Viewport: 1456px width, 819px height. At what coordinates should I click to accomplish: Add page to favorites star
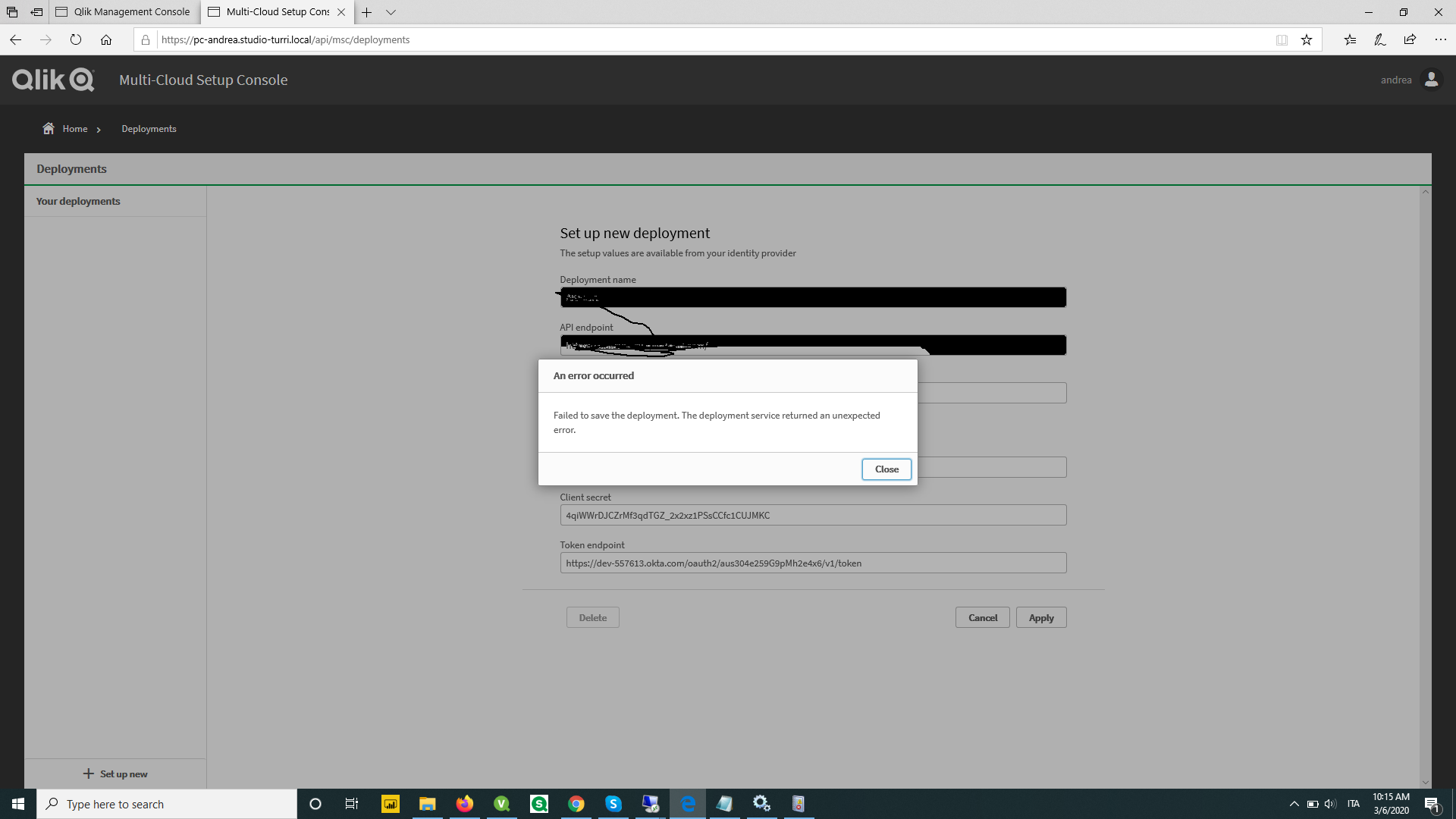click(x=1307, y=40)
